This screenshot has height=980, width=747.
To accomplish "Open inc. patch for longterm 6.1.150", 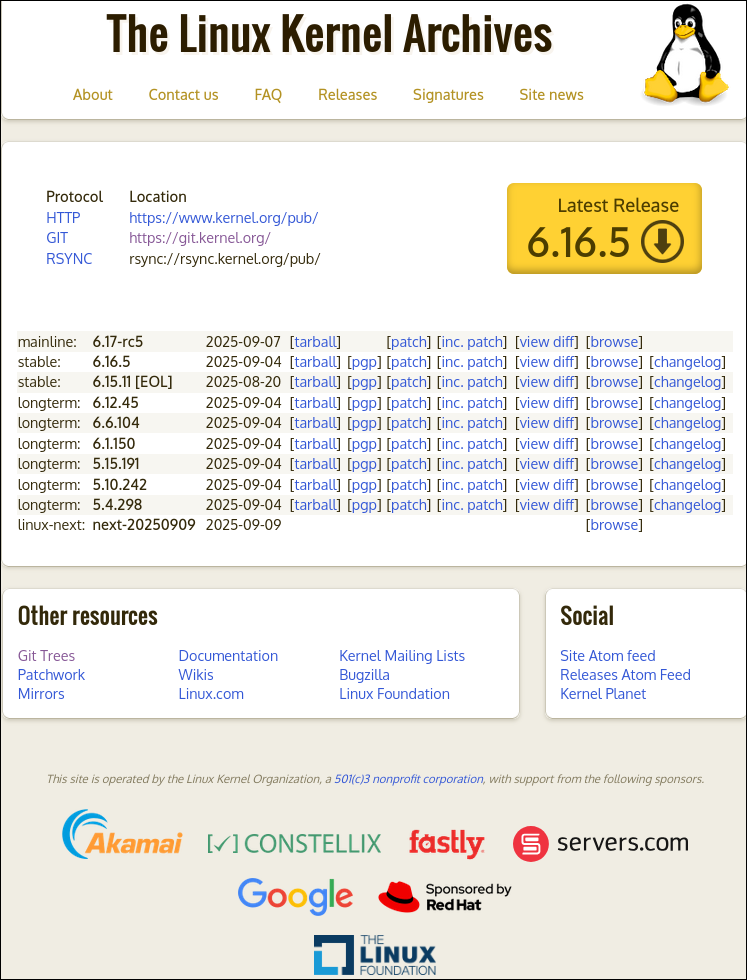I will (x=473, y=444).
